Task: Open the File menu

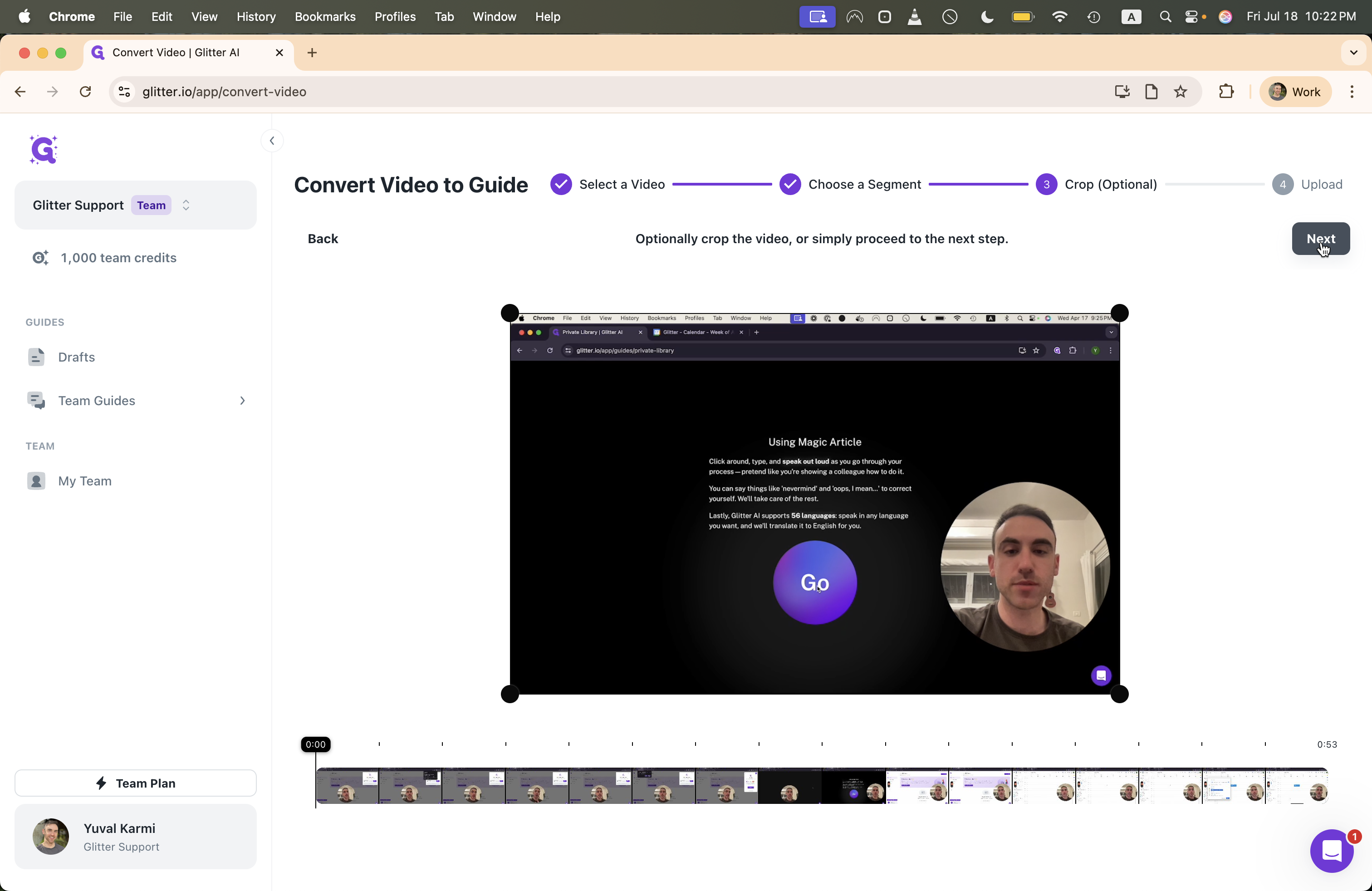Action: pyautogui.click(x=123, y=17)
